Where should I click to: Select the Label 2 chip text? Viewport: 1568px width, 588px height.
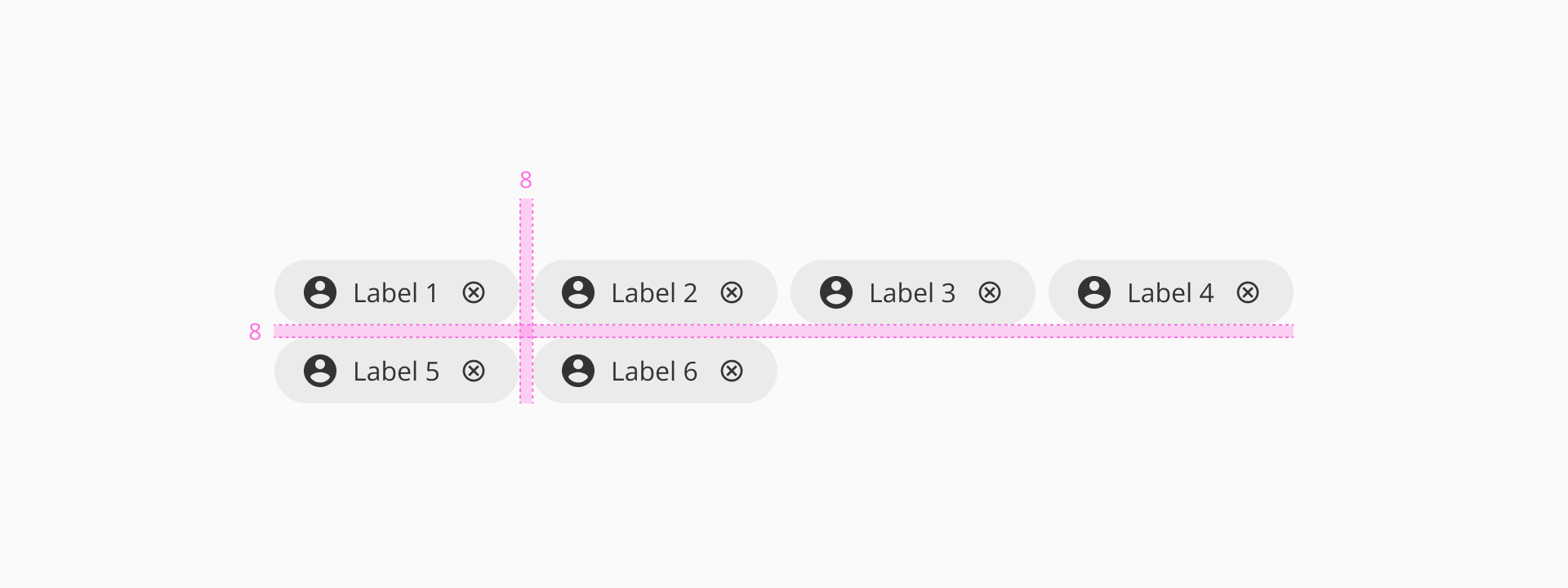tap(654, 292)
